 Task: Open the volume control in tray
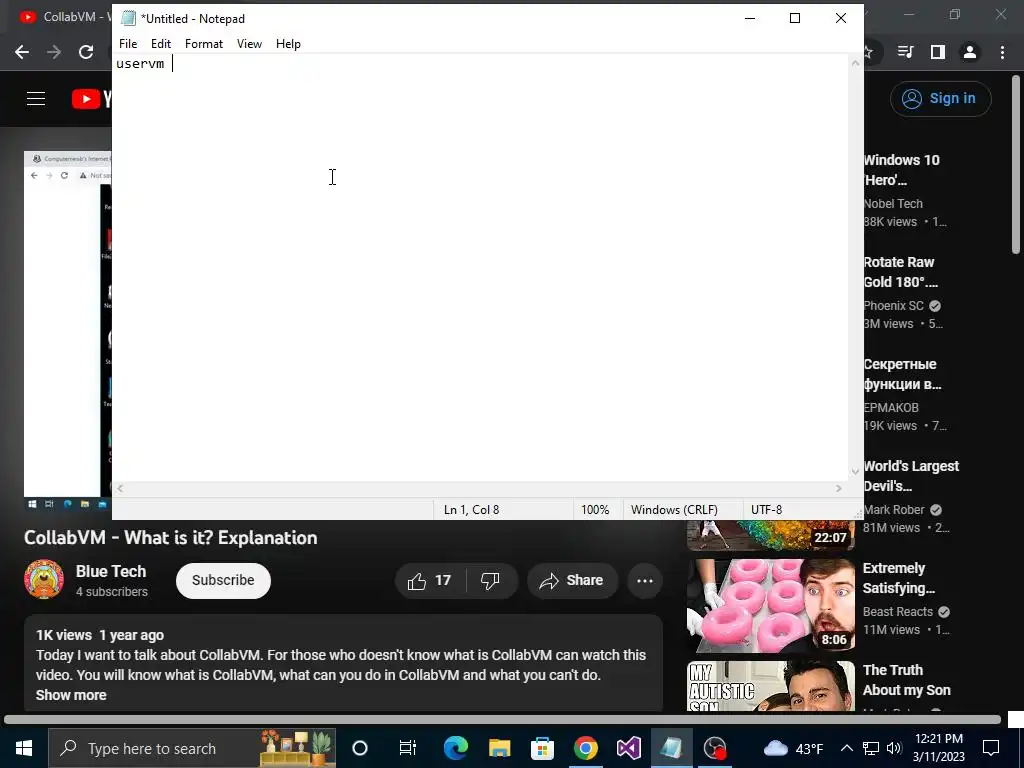pyautogui.click(x=894, y=748)
